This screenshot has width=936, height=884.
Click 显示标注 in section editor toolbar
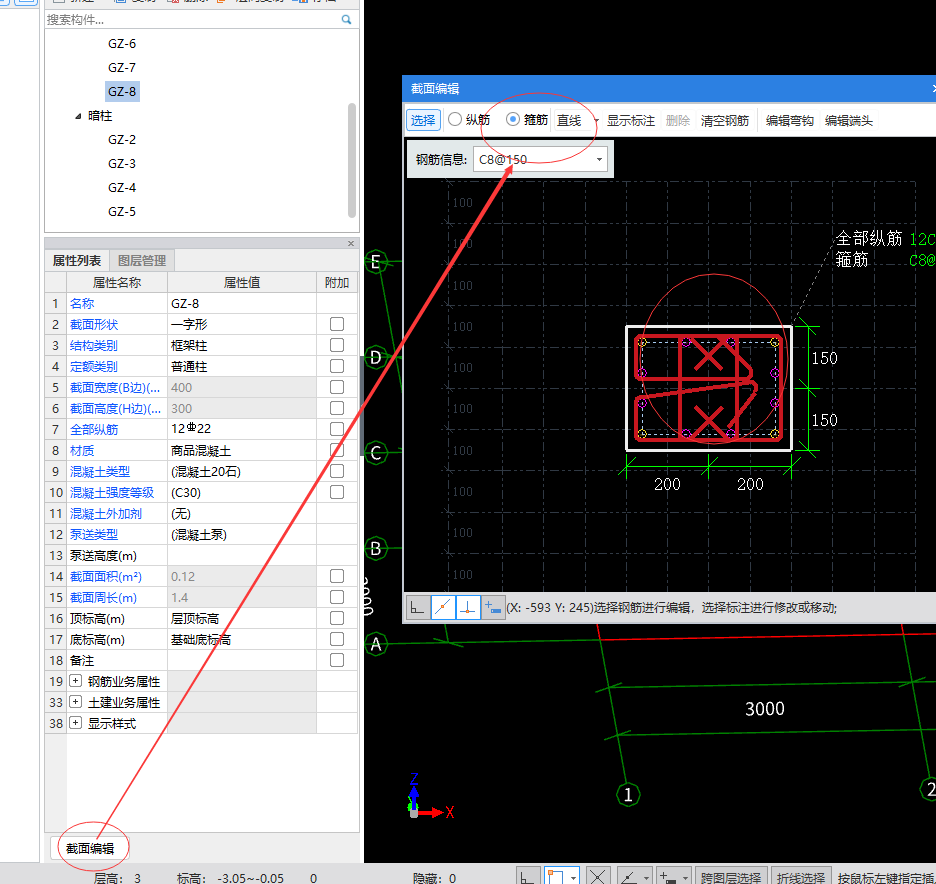click(x=630, y=121)
